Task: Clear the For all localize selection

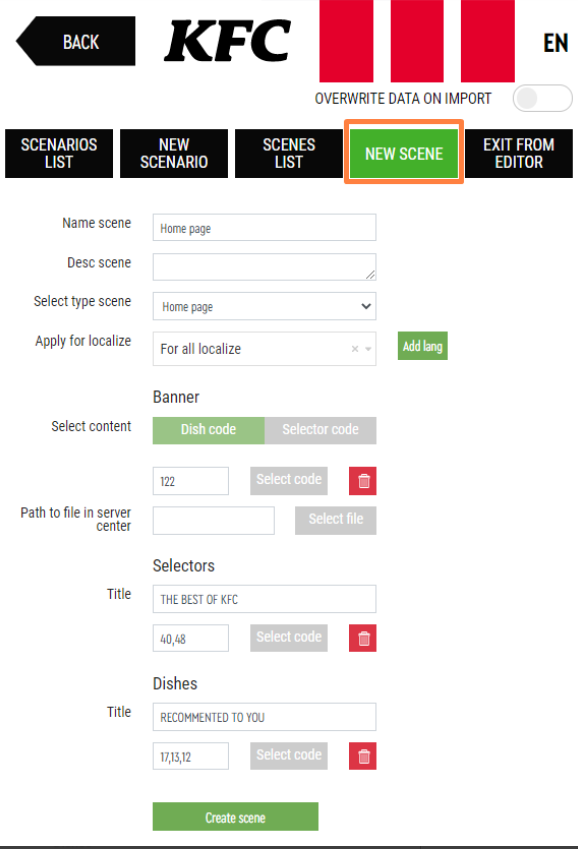Action: pyautogui.click(x=355, y=349)
